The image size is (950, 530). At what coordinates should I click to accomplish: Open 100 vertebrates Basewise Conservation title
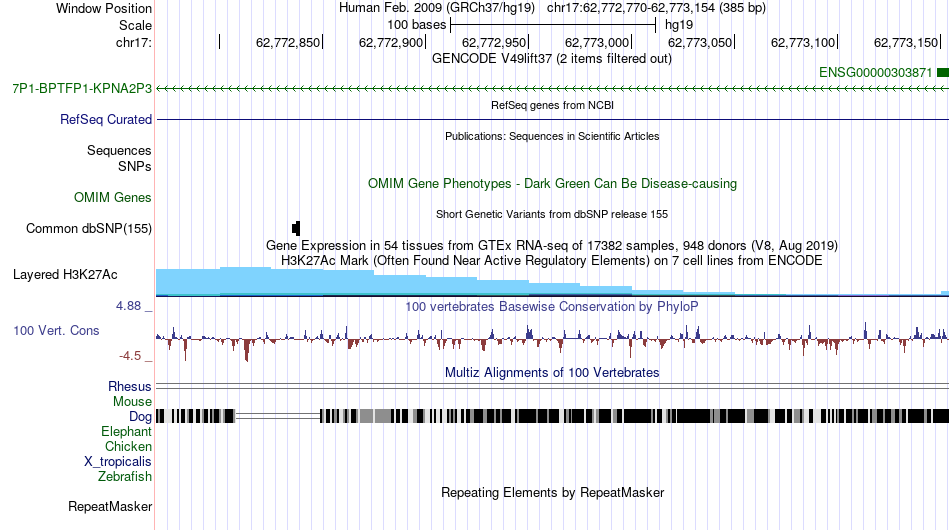pyautogui.click(x=552, y=306)
